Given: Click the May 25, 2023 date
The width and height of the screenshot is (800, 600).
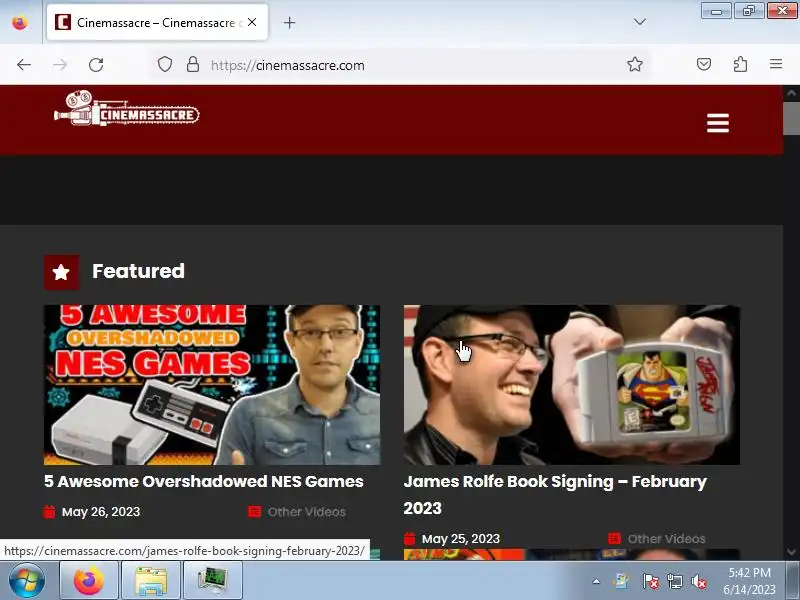Looking at the screenshot, I should click(461, 539).
